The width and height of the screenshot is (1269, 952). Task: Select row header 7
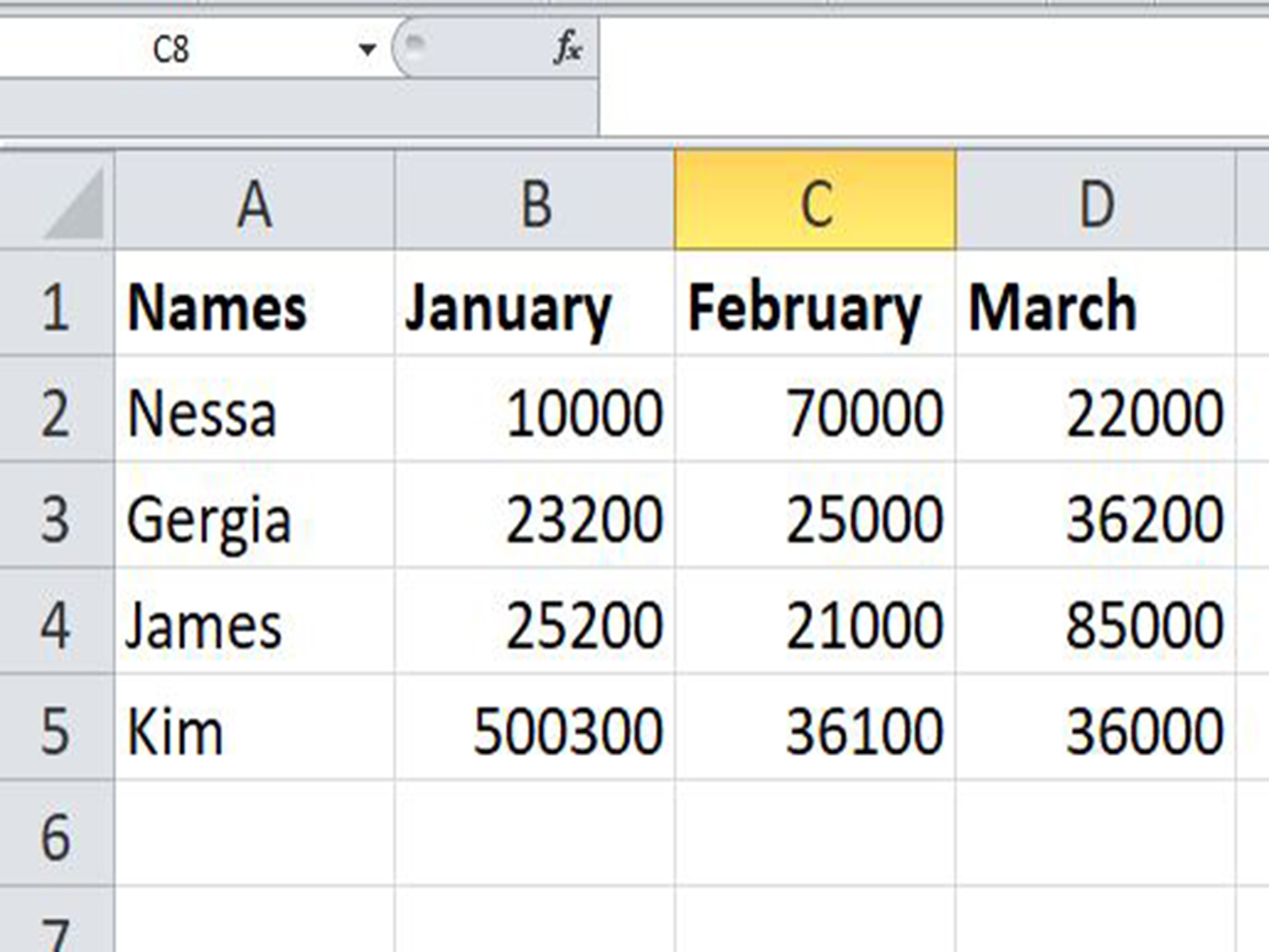click(55, 928)
